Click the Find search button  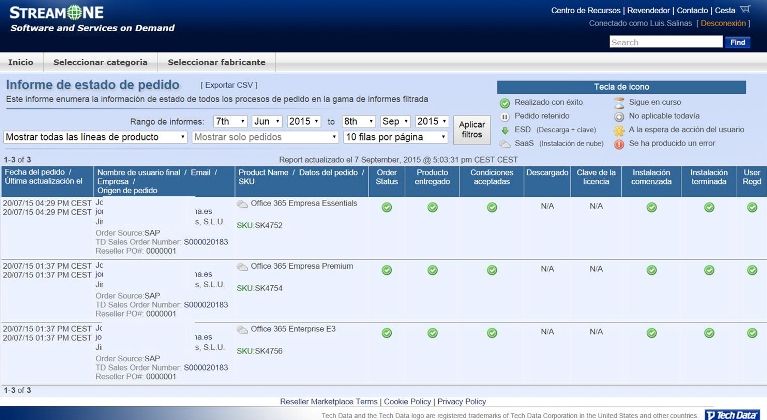click(737, 42)
